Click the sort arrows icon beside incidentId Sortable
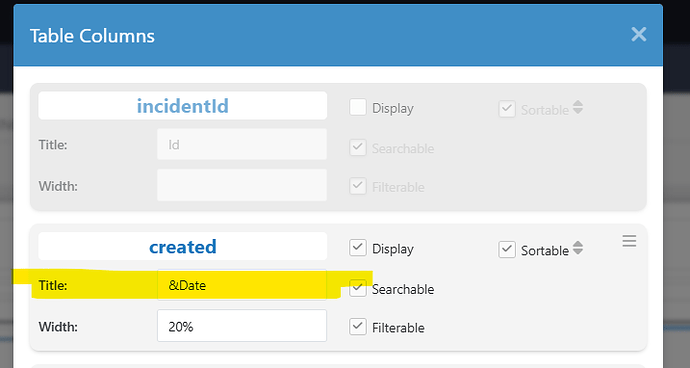 pos(578,107)
